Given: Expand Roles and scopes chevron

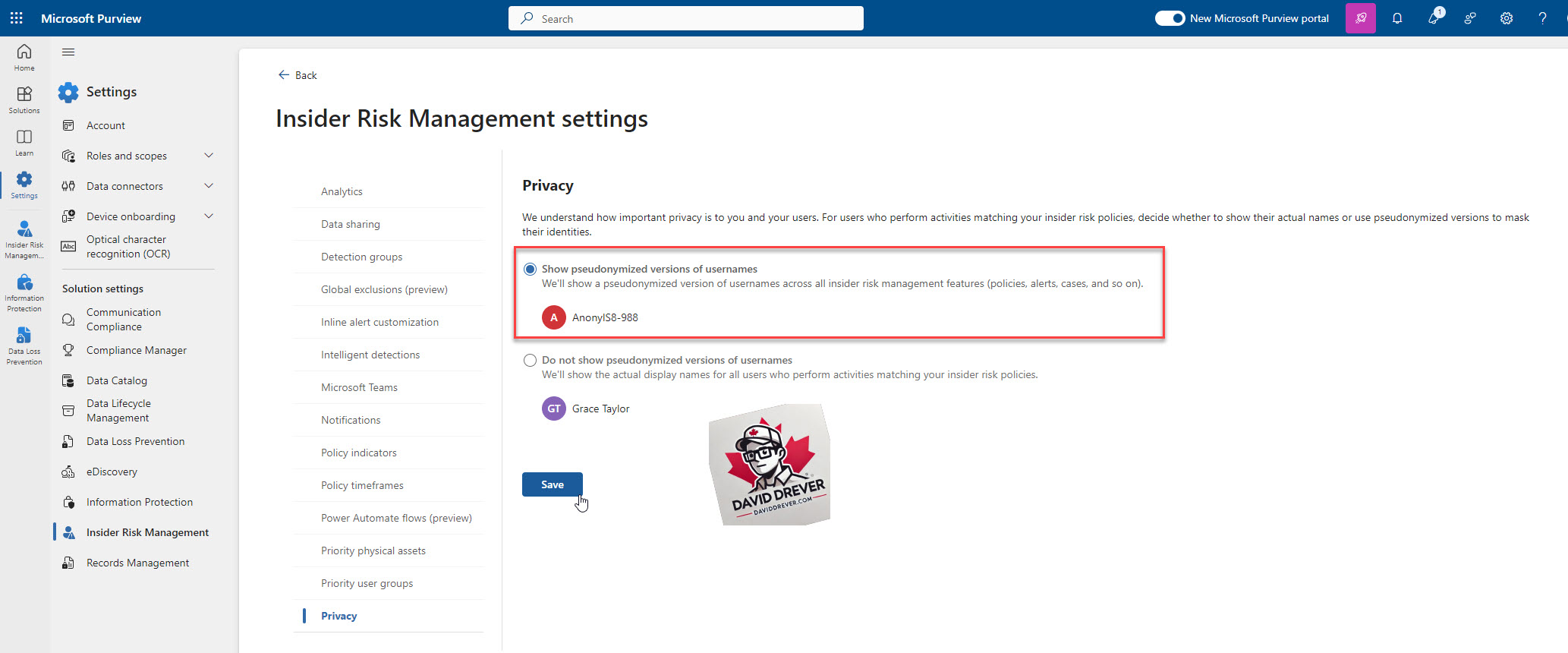Looking at the screenshot, I should coord(209,156).
